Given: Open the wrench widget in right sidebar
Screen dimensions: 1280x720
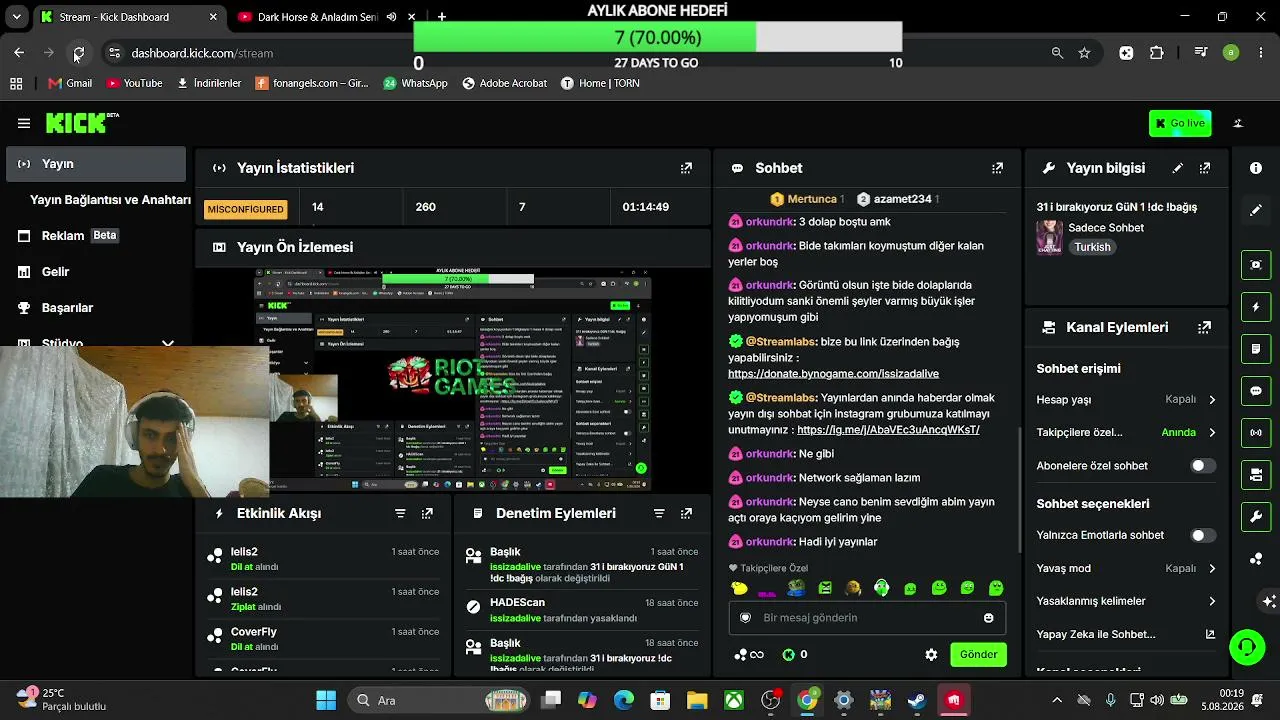Looking at the screenshot, I should [x=1256, y=517].
